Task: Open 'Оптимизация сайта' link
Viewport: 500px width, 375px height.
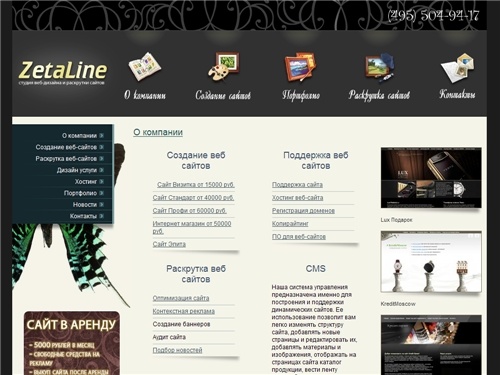Action: [x=181, y=298]
